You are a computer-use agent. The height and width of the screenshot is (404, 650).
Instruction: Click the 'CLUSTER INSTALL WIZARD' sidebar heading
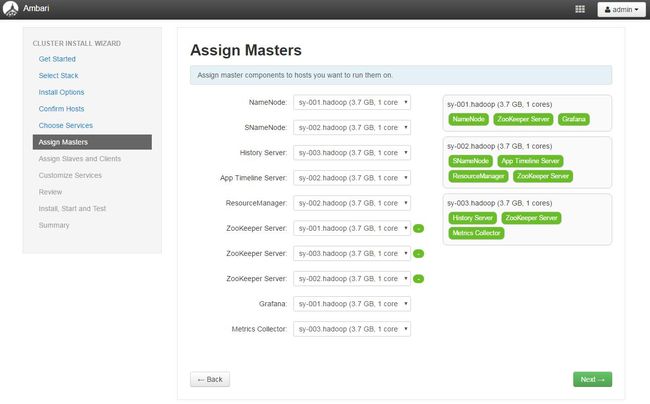[x=77, y=44]
